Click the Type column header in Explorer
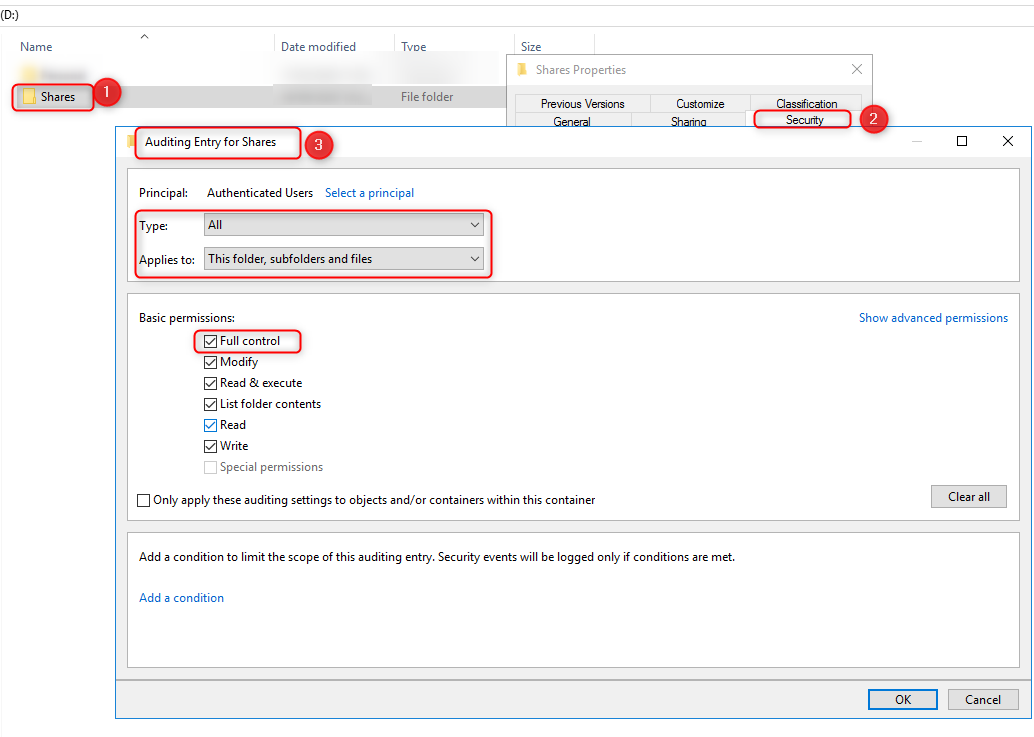Viewport: 1034px width, 737px height. pyautogui.click(x=413, y=47)
